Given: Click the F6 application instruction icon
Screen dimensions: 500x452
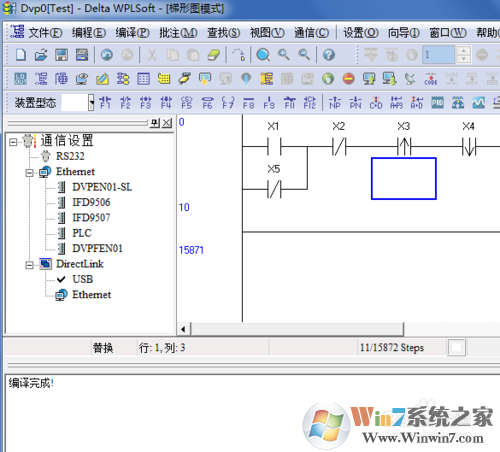Looking at the screenshot, I should [207, 103].
